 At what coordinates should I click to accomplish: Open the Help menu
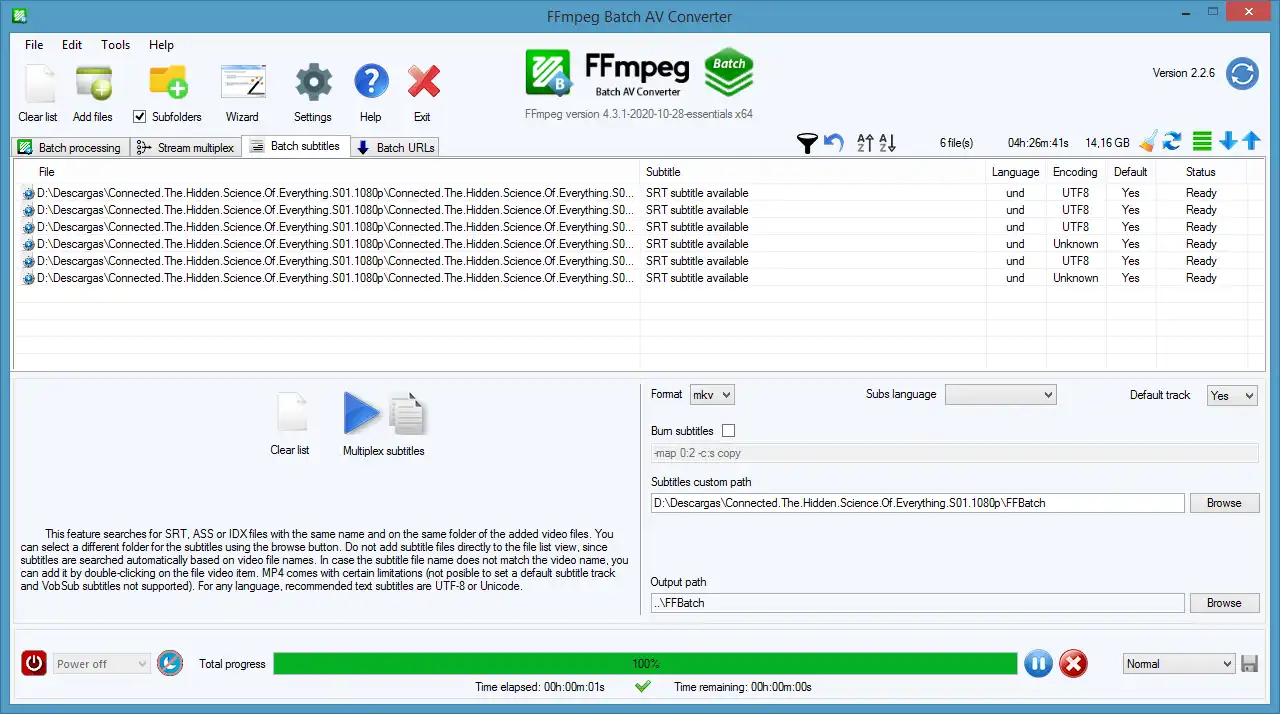tap(161, 45)
